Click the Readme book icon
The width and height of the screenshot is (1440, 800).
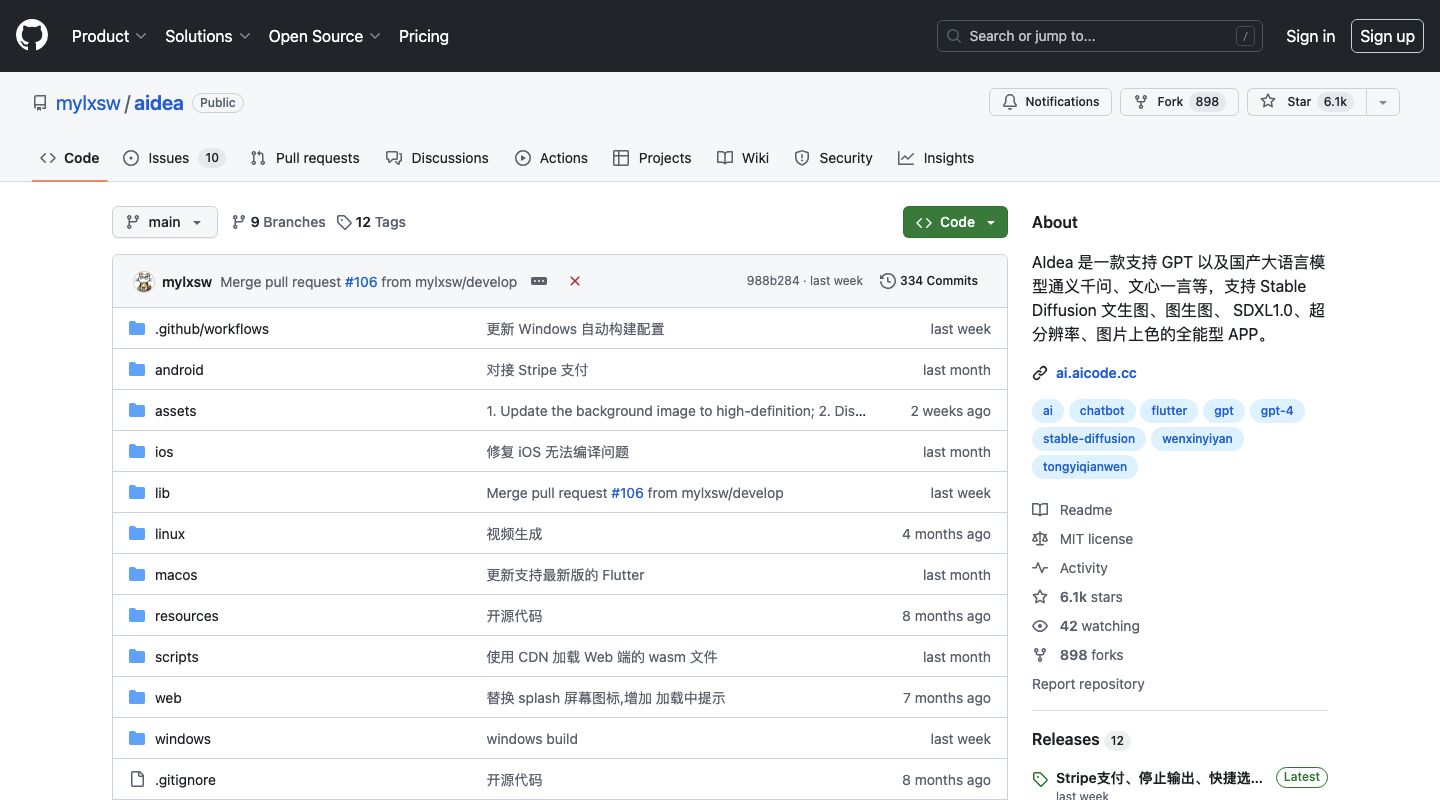pyautogui.click(x=1040, y=510)
